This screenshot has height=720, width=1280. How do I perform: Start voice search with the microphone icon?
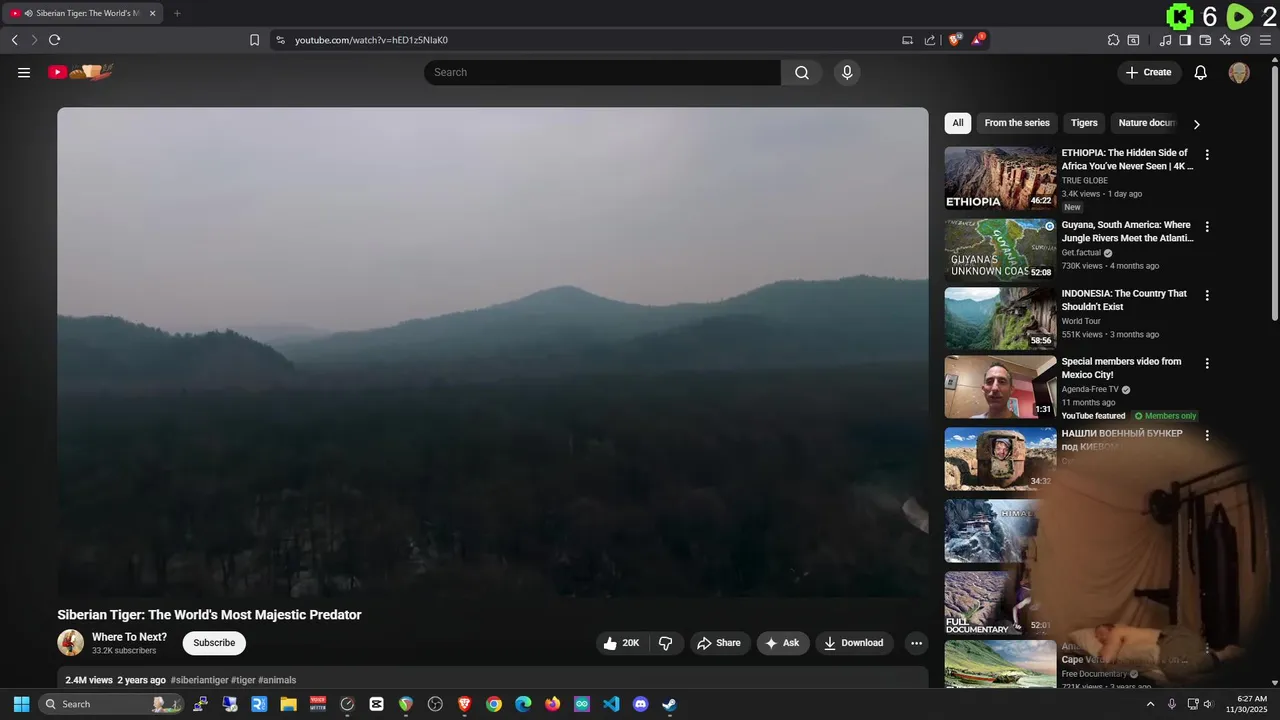coord(847,72)
